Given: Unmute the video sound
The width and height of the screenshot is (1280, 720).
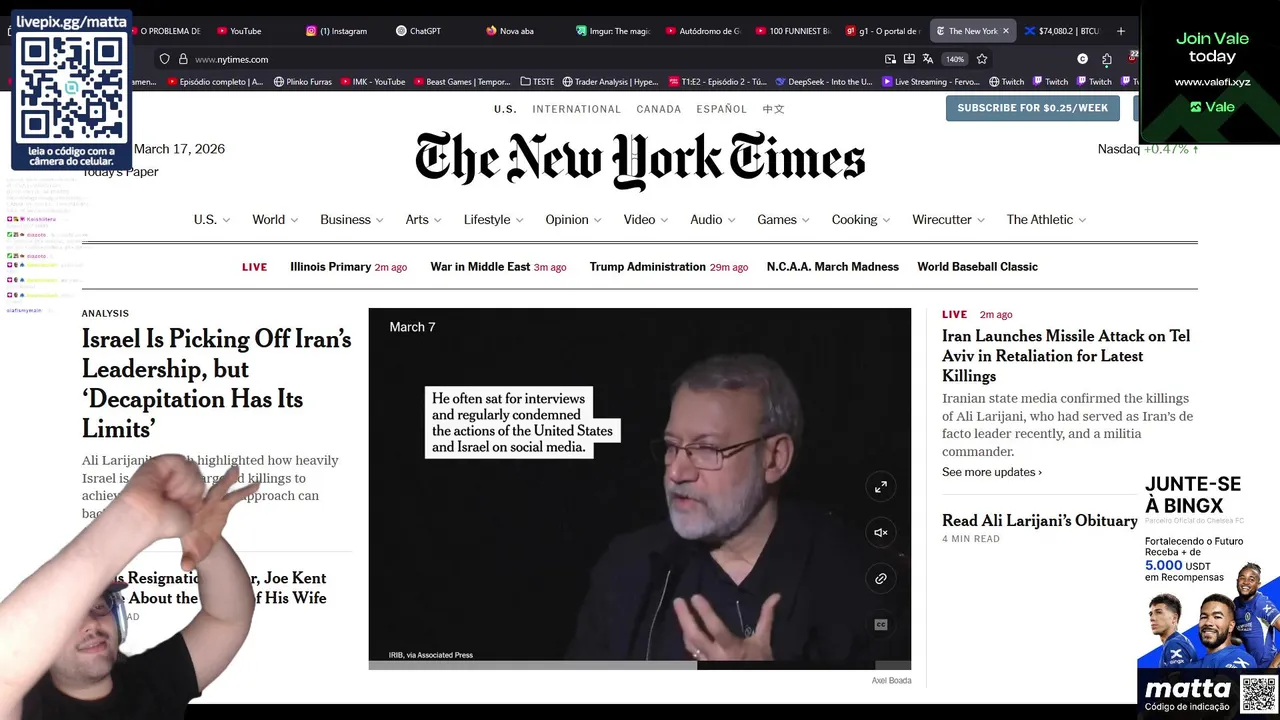Looking at the screenshot, I should pos(881,533).
